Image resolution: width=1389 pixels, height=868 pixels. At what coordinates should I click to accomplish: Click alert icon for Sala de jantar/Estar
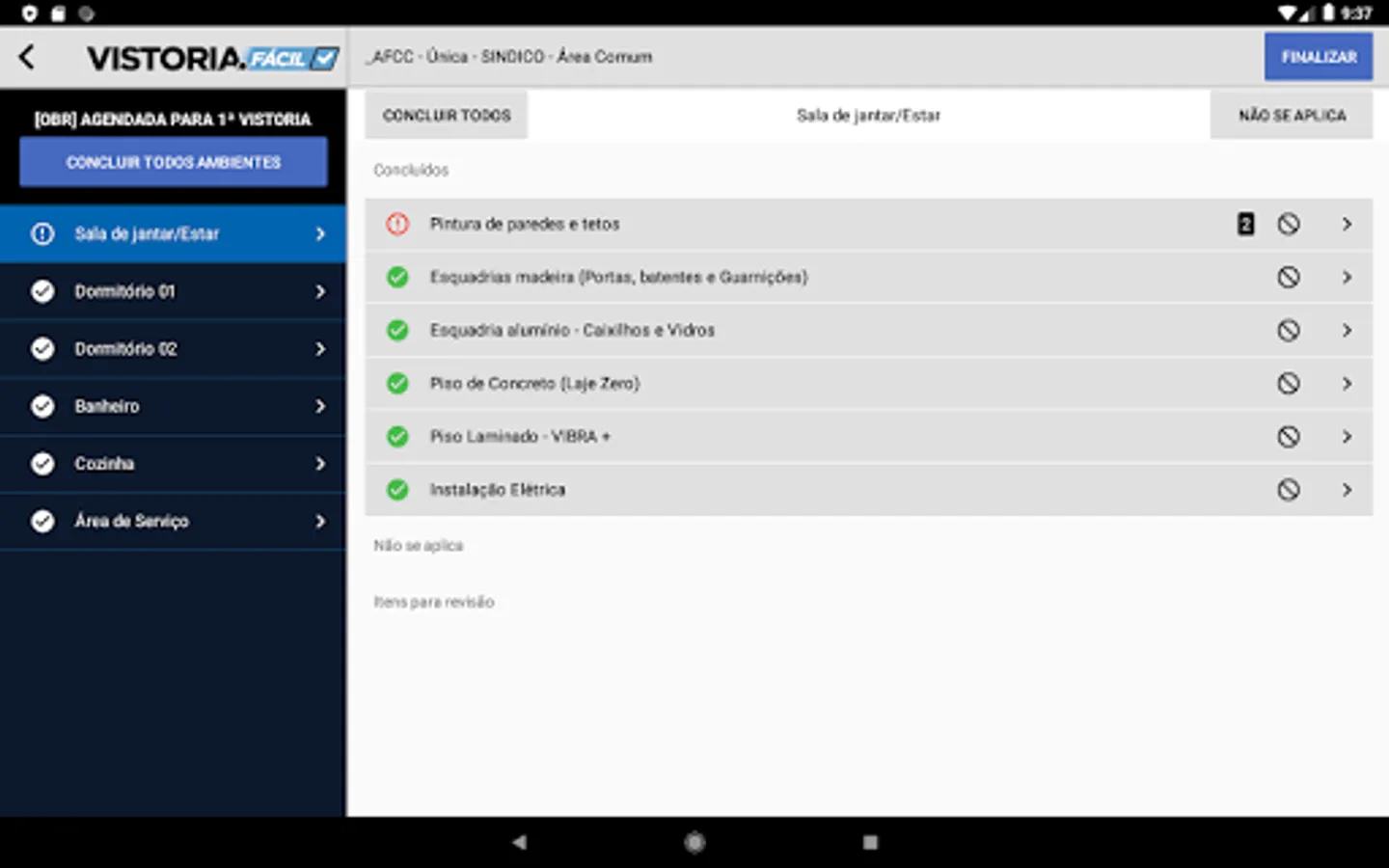[42, 233]
